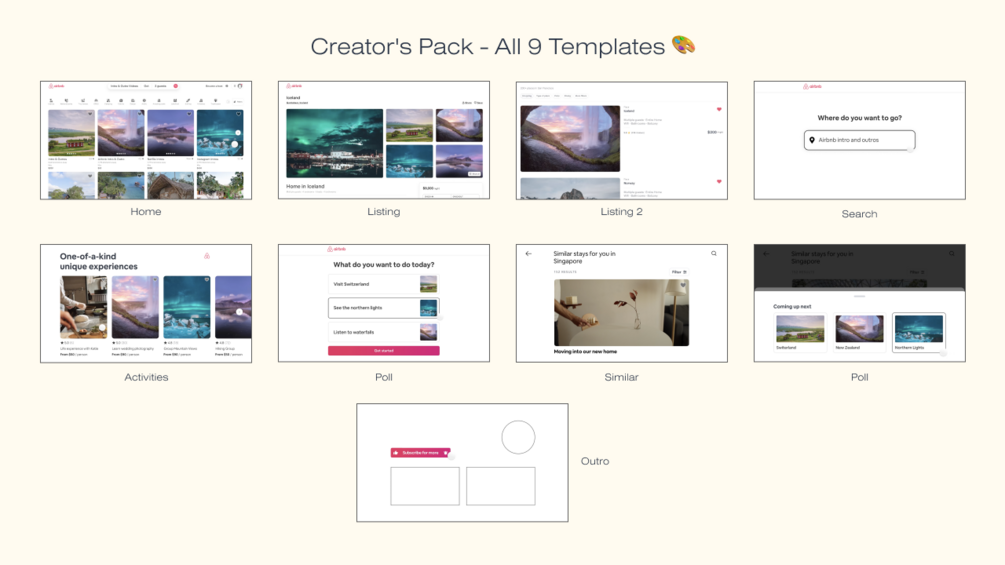Click the Search template label
1005x565 pixels.
point(860,214)
